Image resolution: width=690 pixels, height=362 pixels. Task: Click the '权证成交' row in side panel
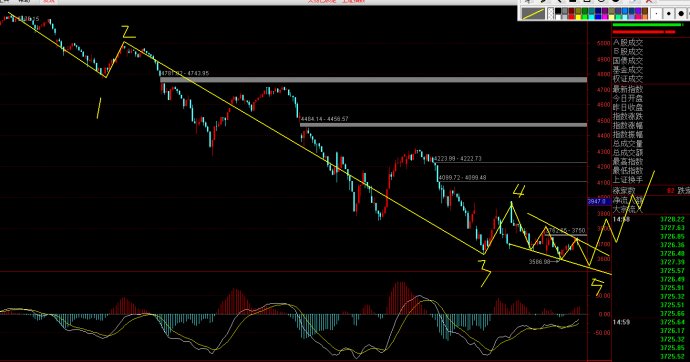pyautogui.click(x=628, y=78)
